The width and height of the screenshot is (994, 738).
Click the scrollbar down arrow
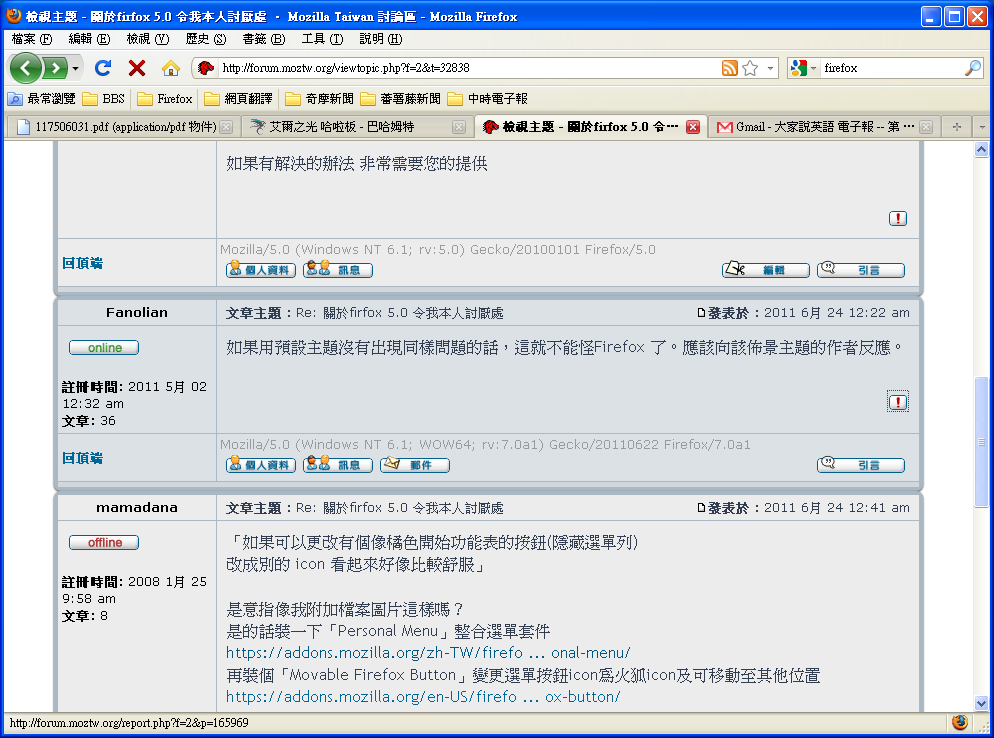pos(981,703)
